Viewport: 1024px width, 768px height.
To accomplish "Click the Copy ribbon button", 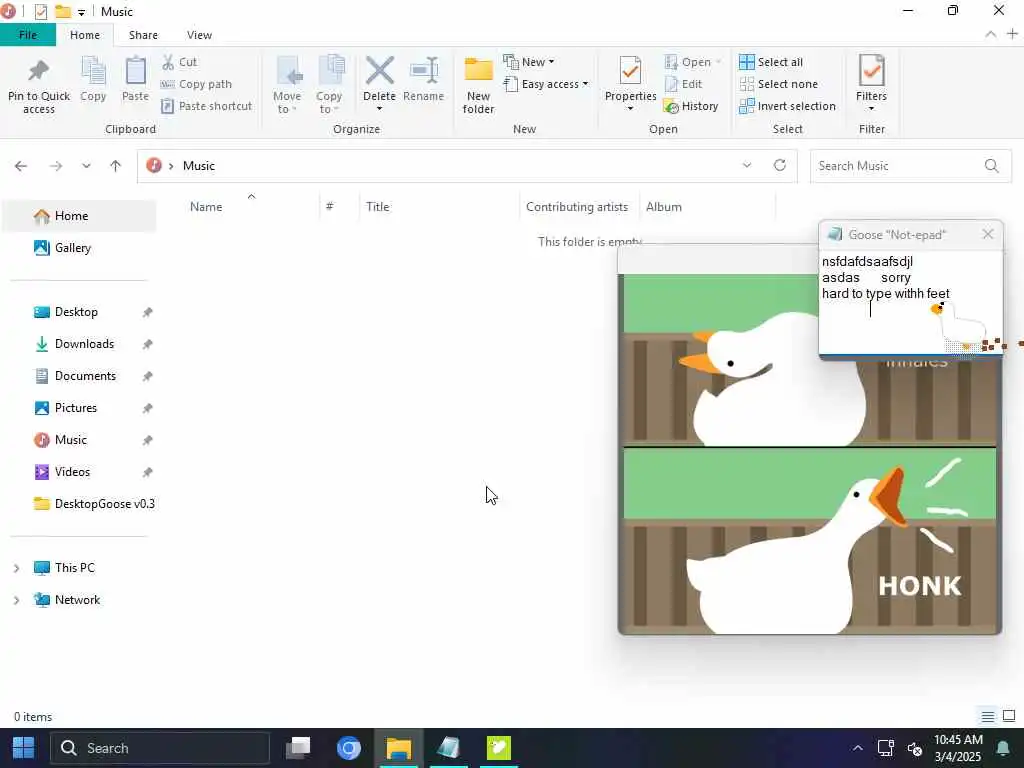I will pyautogui.click(x=93, y=79).
